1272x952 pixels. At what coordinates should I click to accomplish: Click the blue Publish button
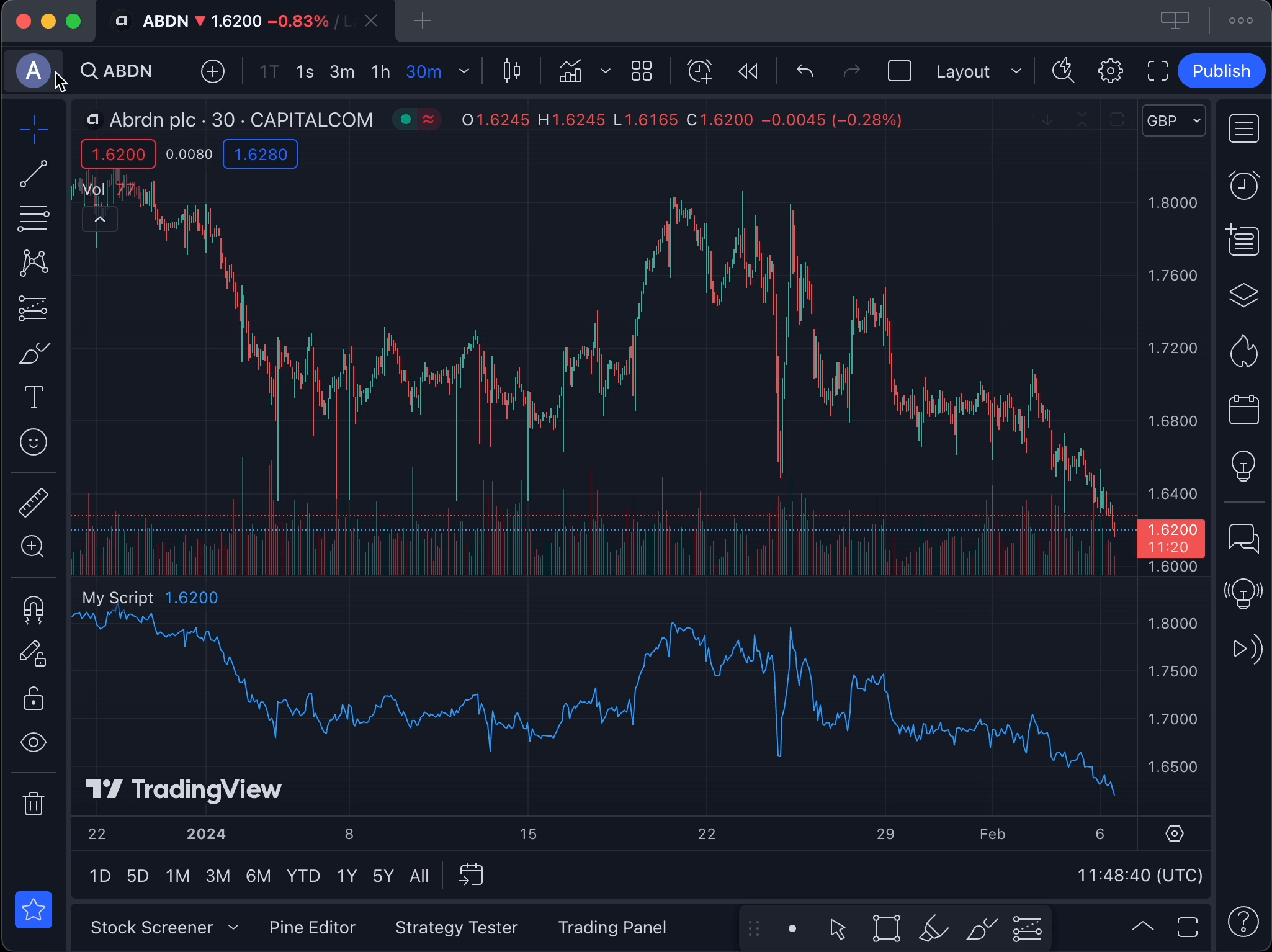pyautogui.click(x=1220, y=71)
